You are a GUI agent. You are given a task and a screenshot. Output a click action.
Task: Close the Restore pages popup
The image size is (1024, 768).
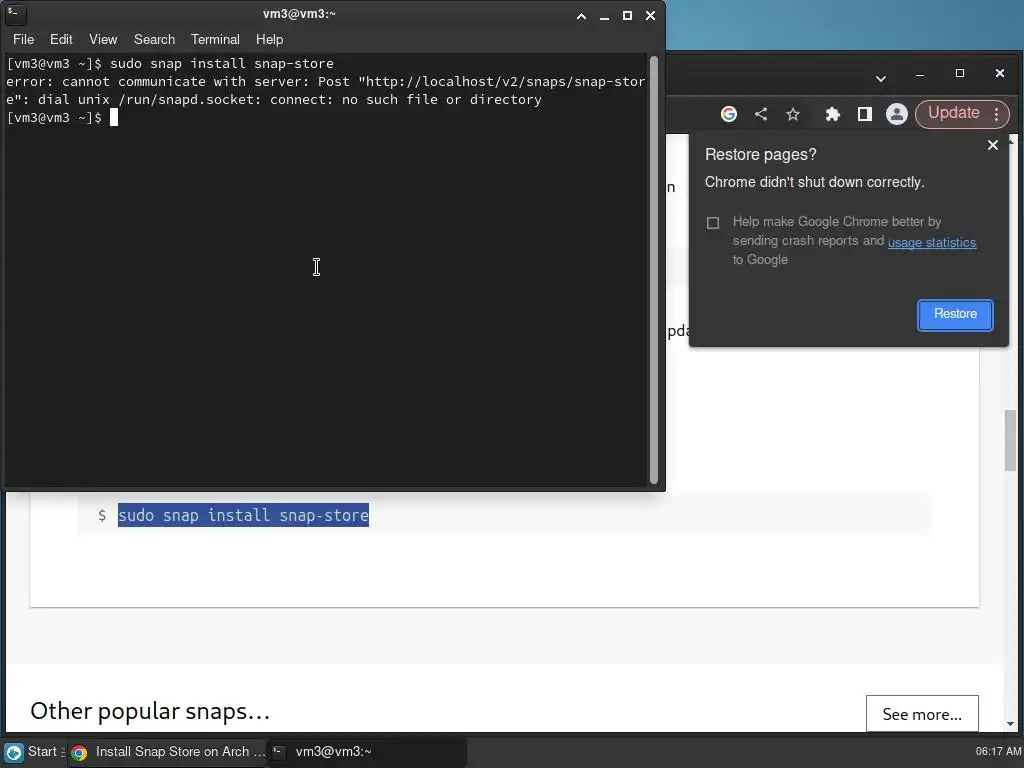click(993, 145)
